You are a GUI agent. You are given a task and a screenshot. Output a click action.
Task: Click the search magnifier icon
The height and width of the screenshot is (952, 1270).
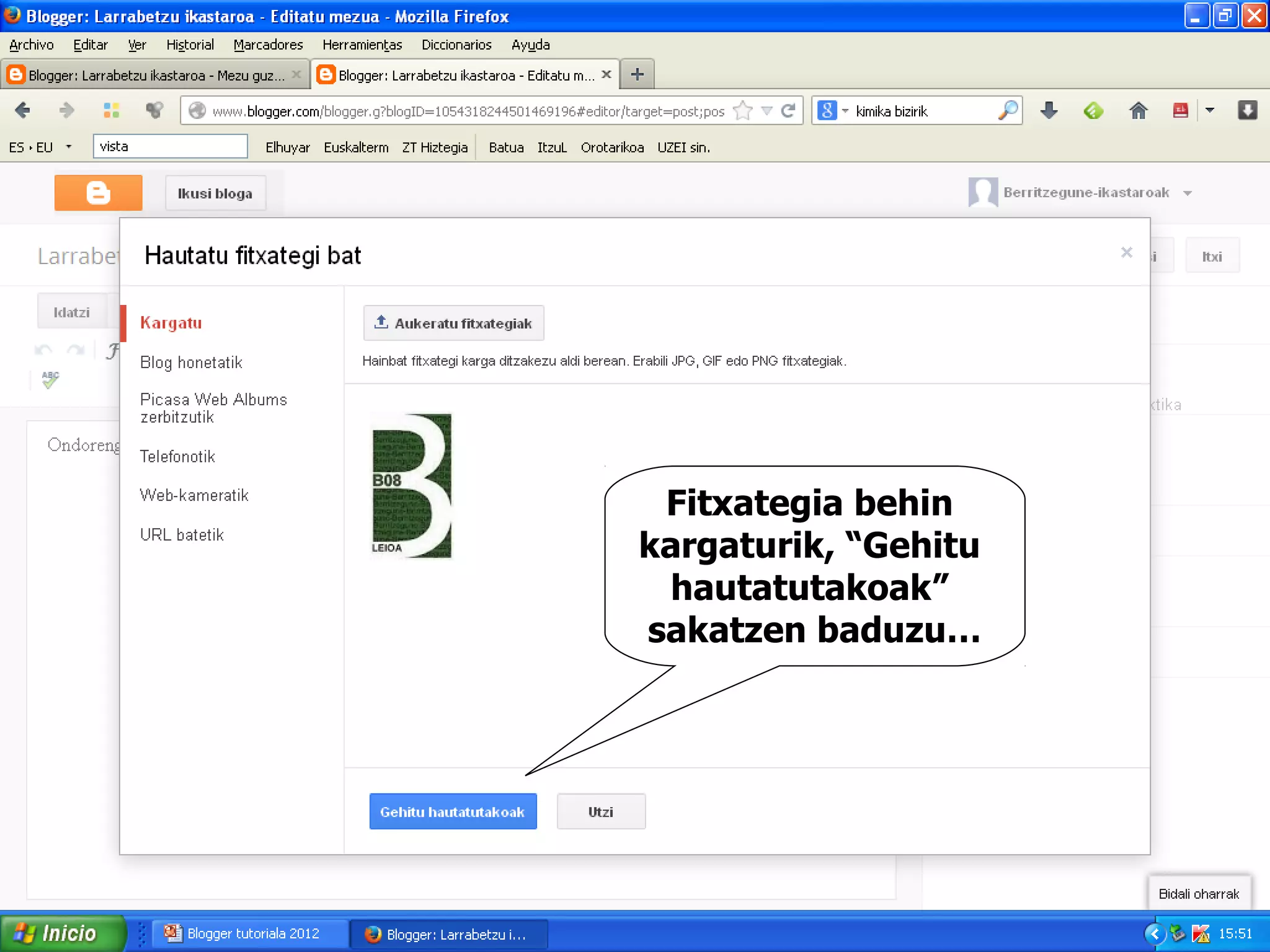click(x=1007, y=111)
